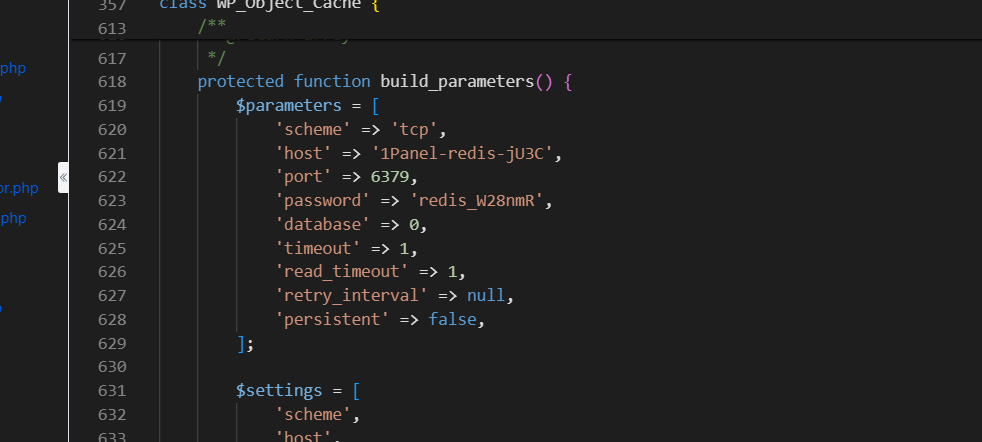Place cursor on the $parameters variable
This screenshot has height=442, width=982.
point(289,106)
